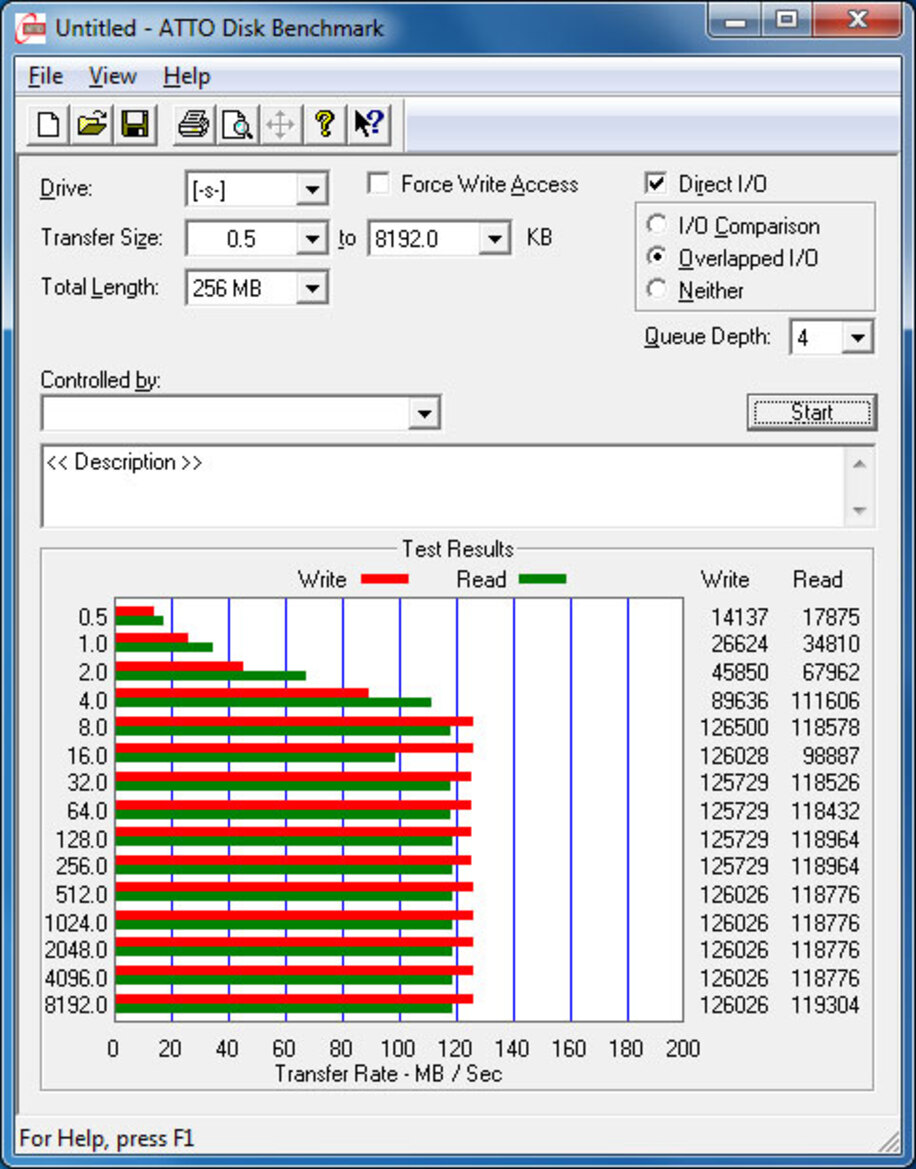Click the green Read legend swatch
This screenshot has width=916, height=1169.
[x=543, y=579]
